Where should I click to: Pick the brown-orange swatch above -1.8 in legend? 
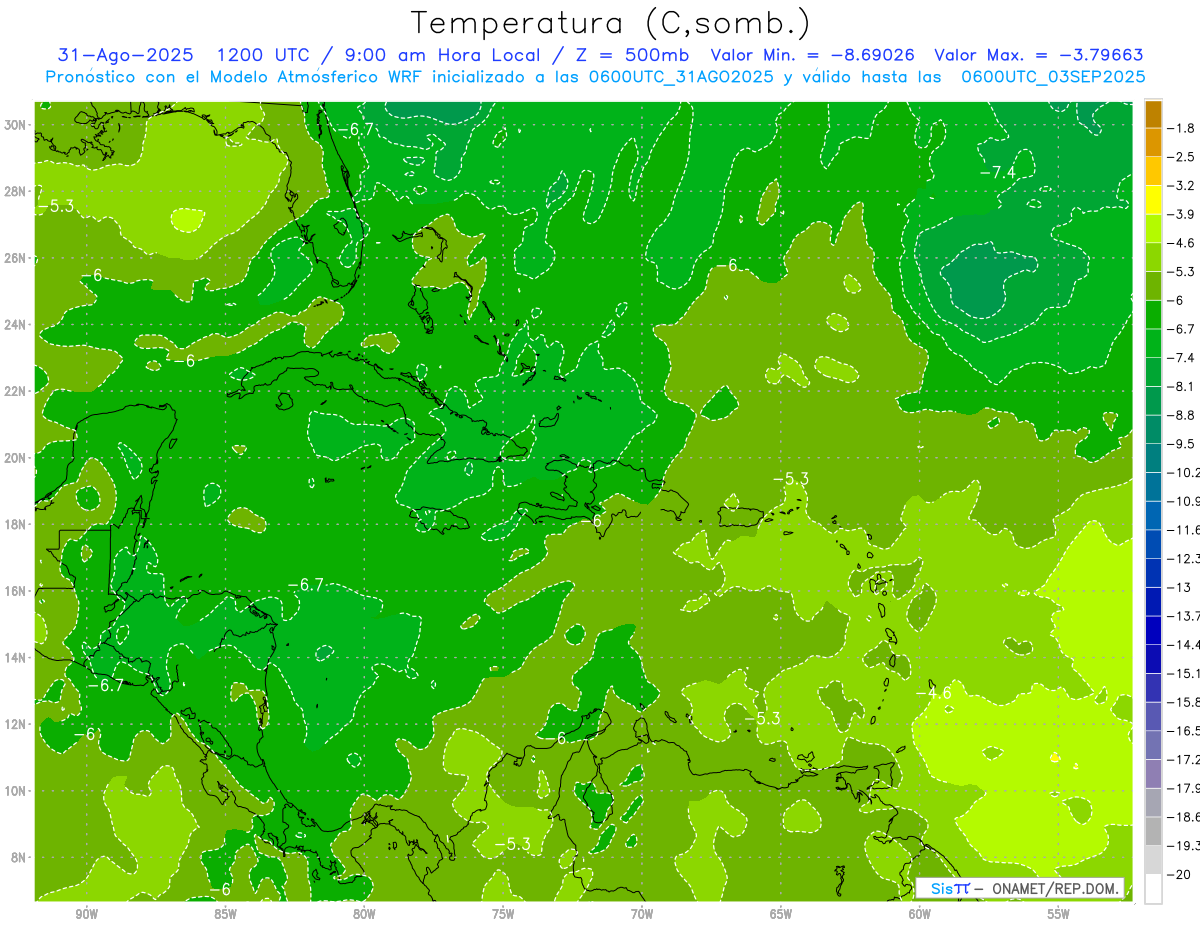tap(1153, 114)
